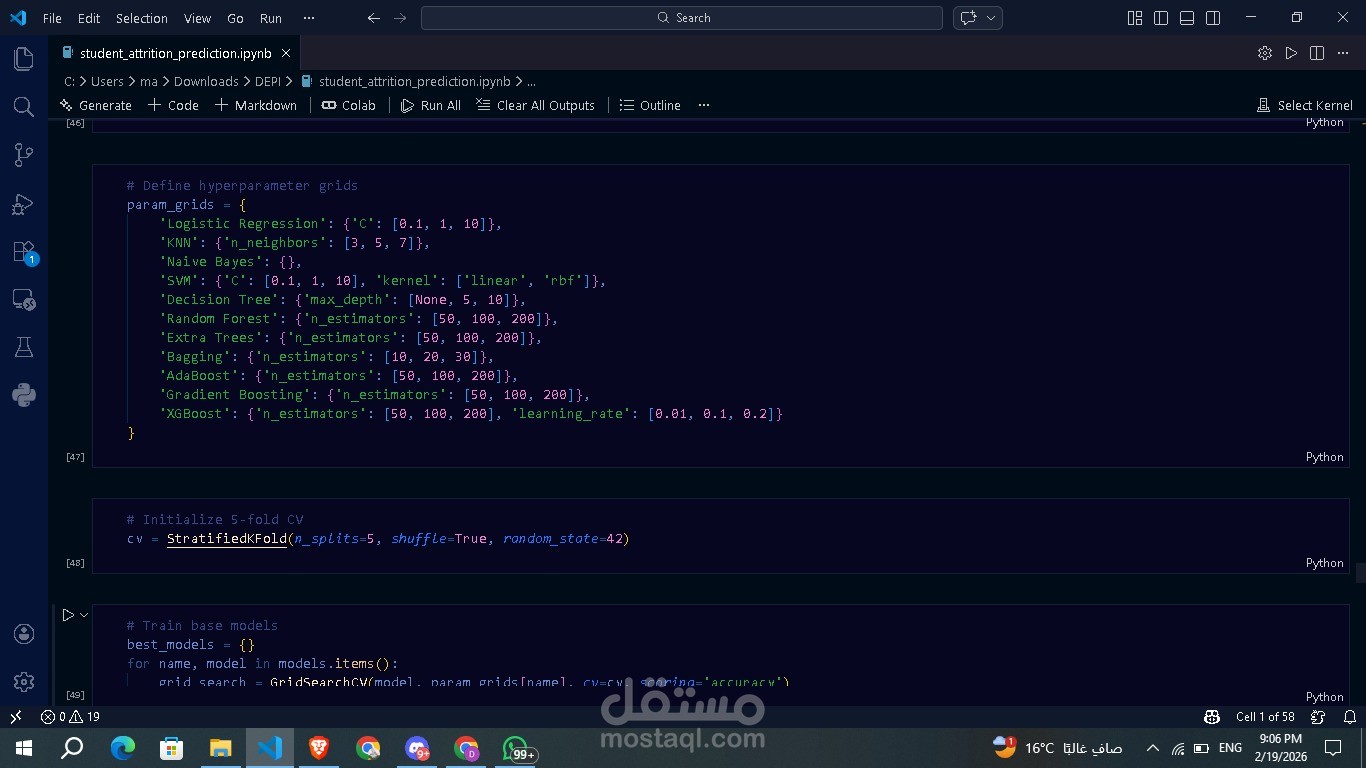
Task: Open Customize Layout icon
Action: tap(1135, 18)
